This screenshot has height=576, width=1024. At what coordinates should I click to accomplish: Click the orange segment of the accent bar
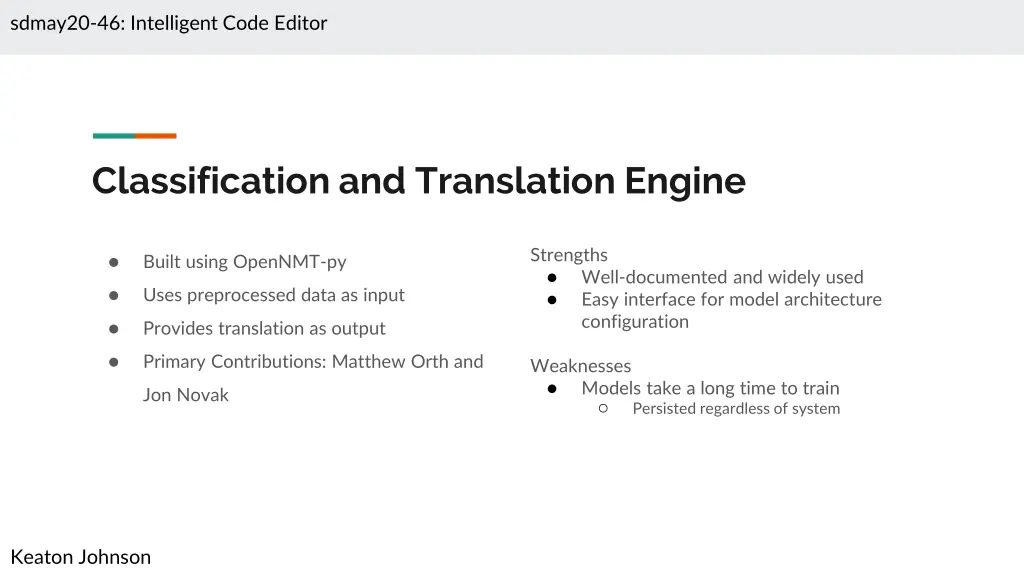[x=156, y=136]
